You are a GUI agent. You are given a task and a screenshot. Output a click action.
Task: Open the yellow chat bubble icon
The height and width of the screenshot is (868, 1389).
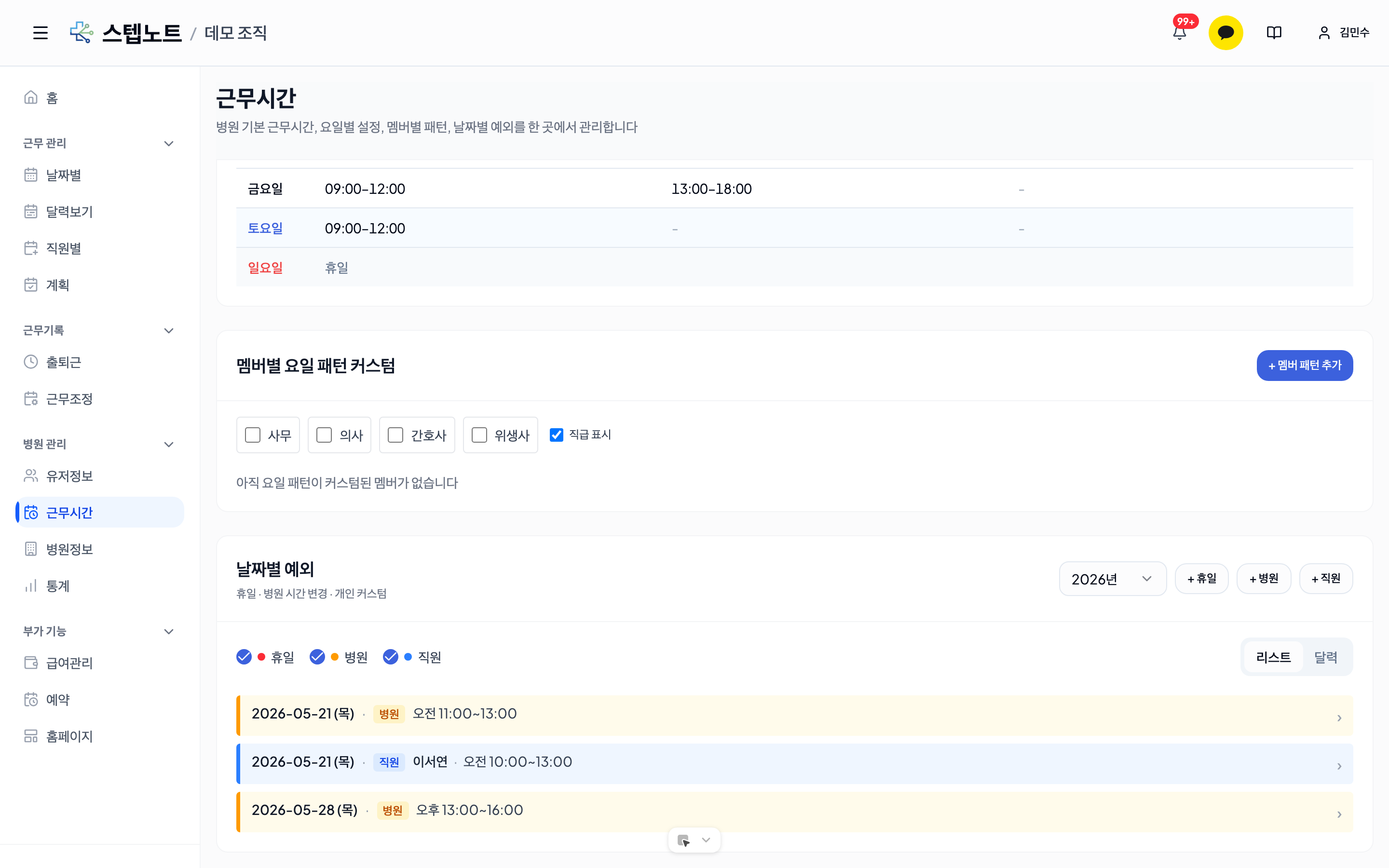[x=1226, y=33]
